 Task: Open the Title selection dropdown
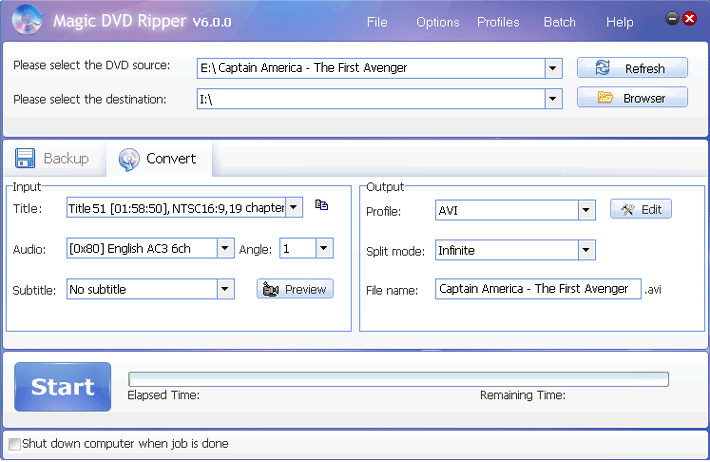(x=294, y=207)
